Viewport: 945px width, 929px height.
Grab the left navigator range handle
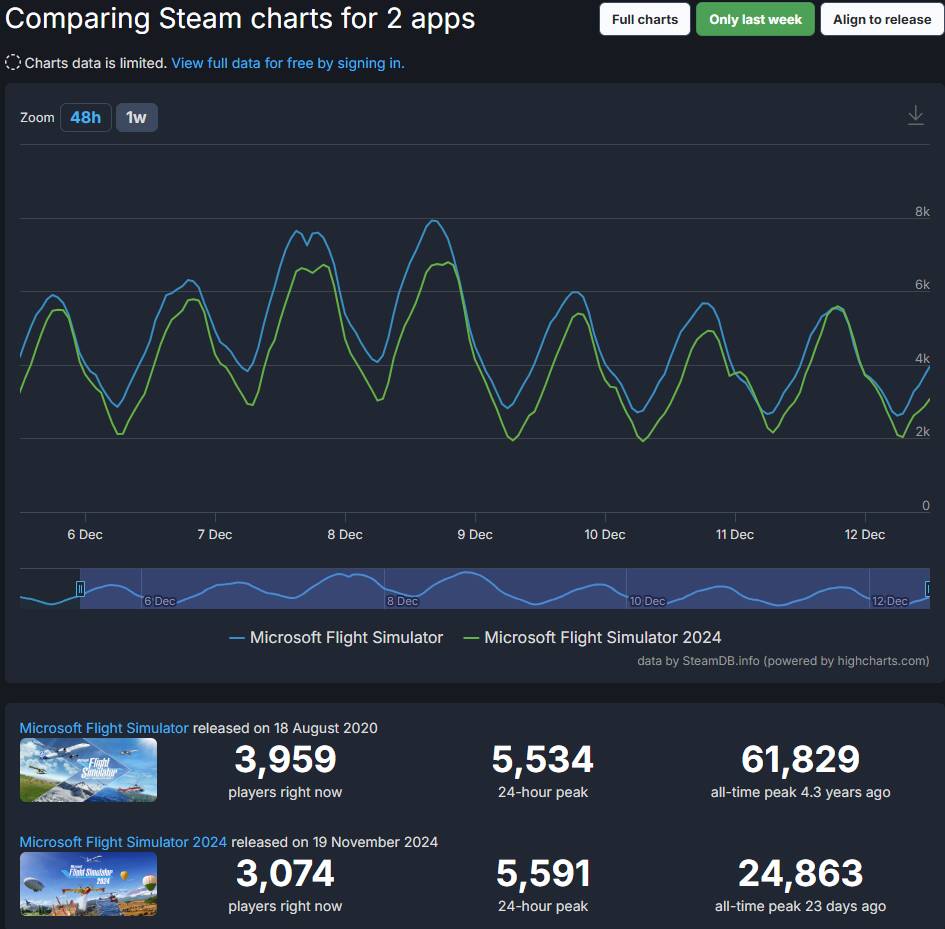pyautogui.click(x=80, y=588)
